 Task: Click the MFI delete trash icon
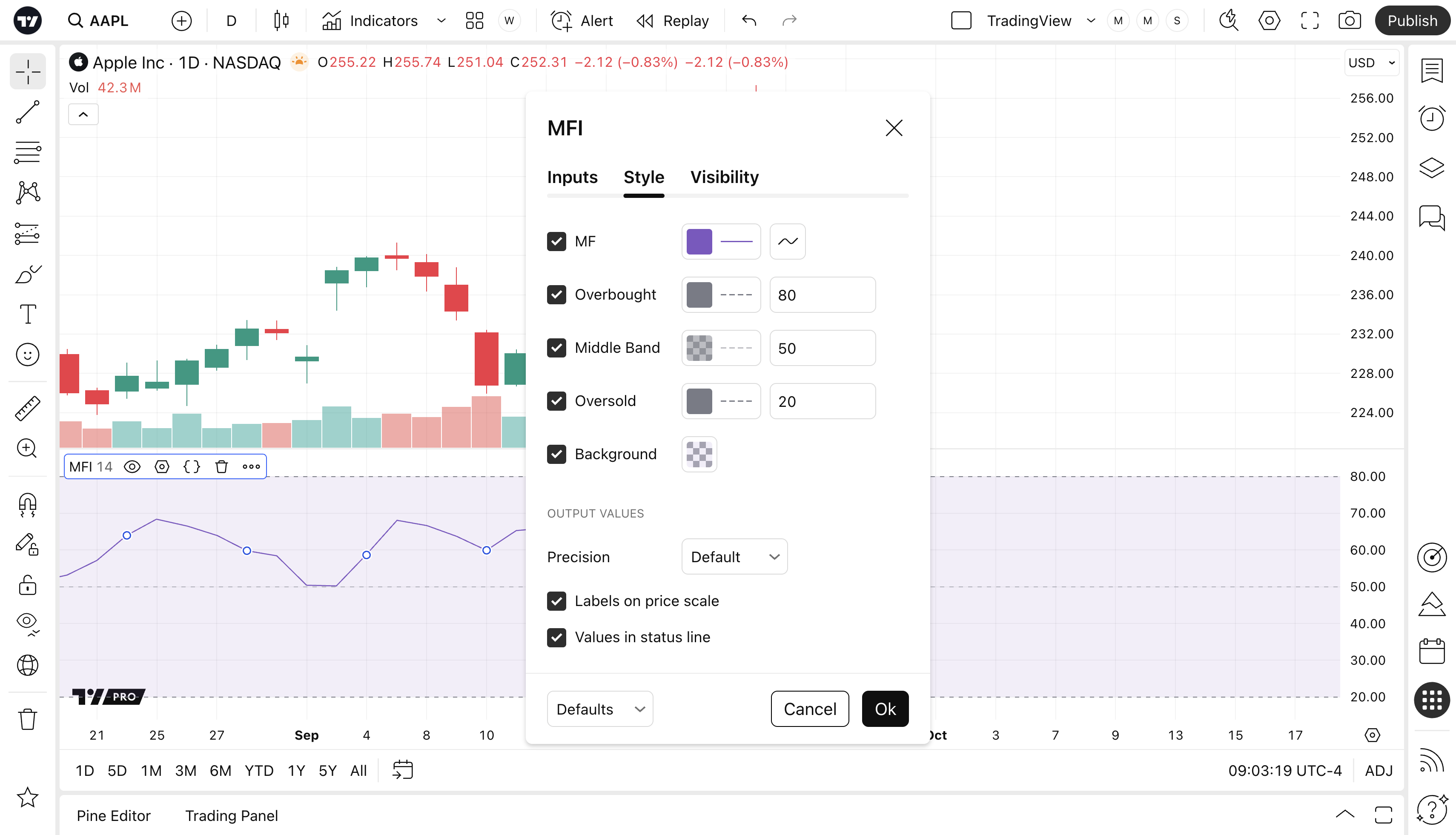point(221,467)
